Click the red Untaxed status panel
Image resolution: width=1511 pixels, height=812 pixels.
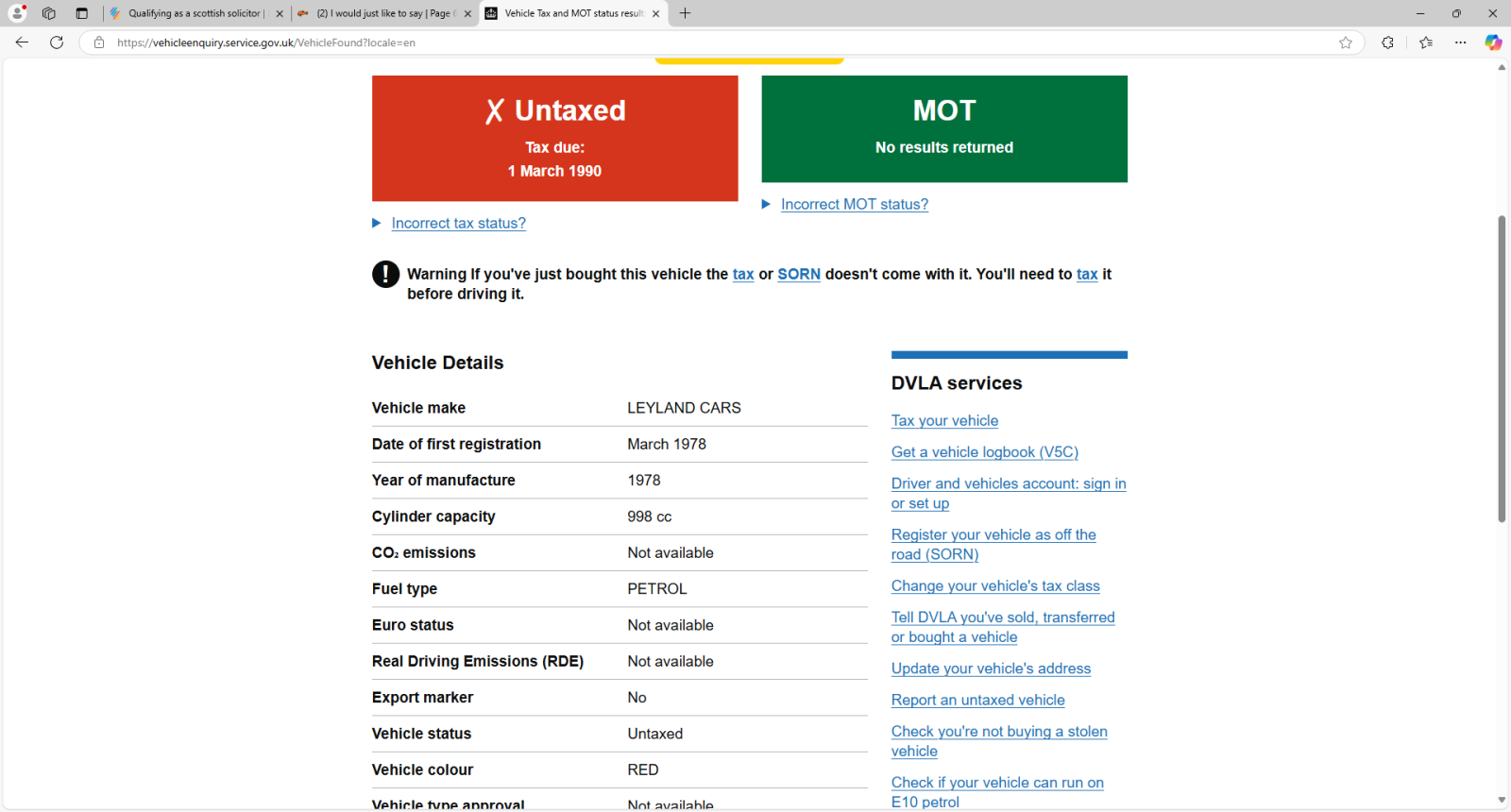pos(555,138)
